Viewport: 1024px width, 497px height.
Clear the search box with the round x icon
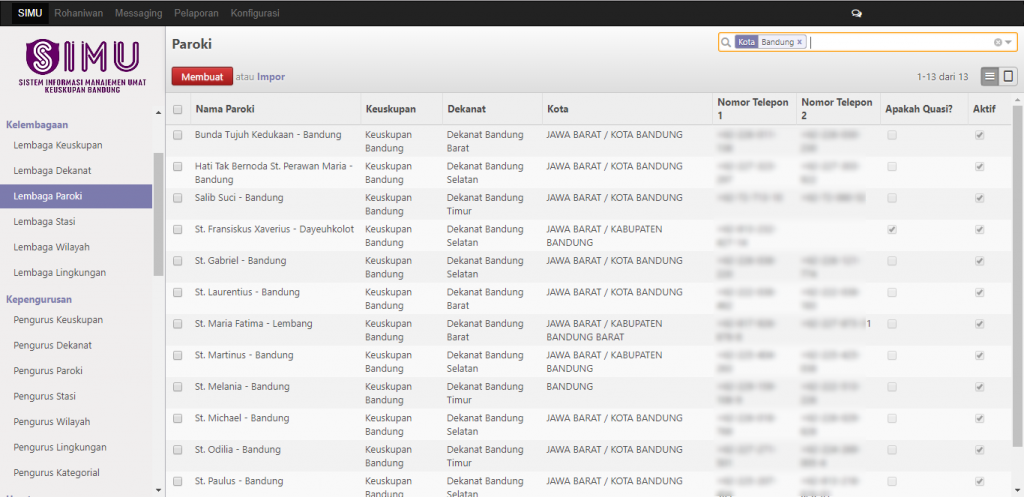point(997,42)
